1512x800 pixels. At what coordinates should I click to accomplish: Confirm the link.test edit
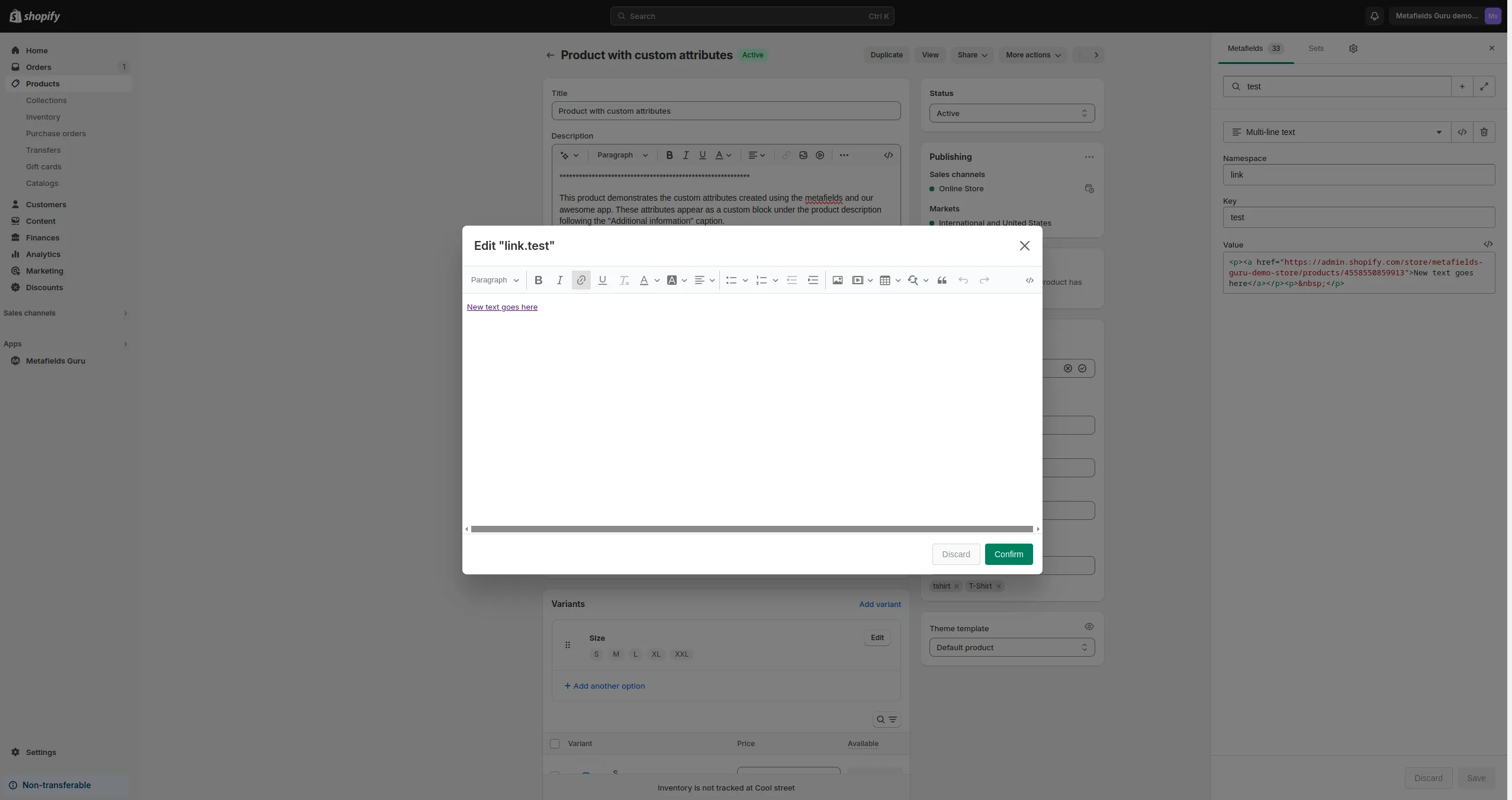point(1008,554)
